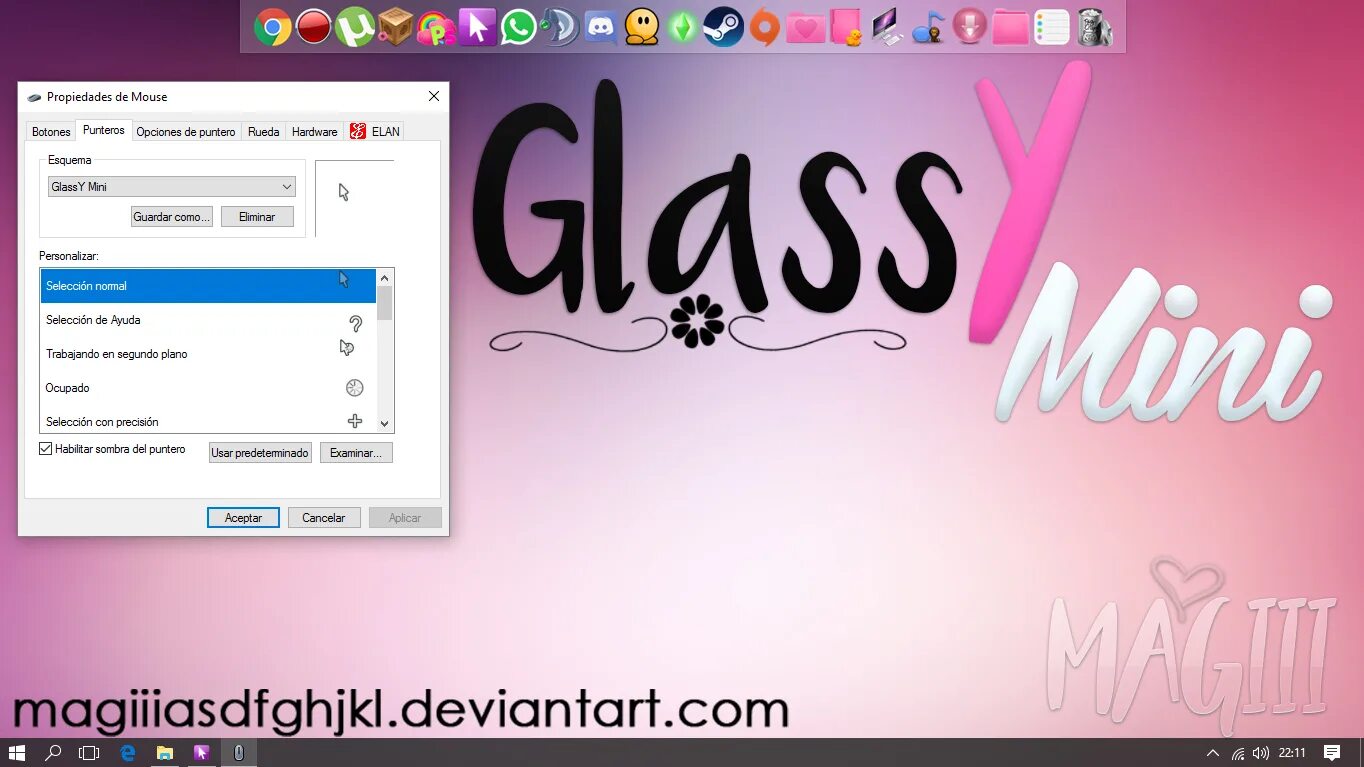Screen dimensions: 1364x767
Task: Open the sticky notes icon in the dock
Action: point(1051,27)
